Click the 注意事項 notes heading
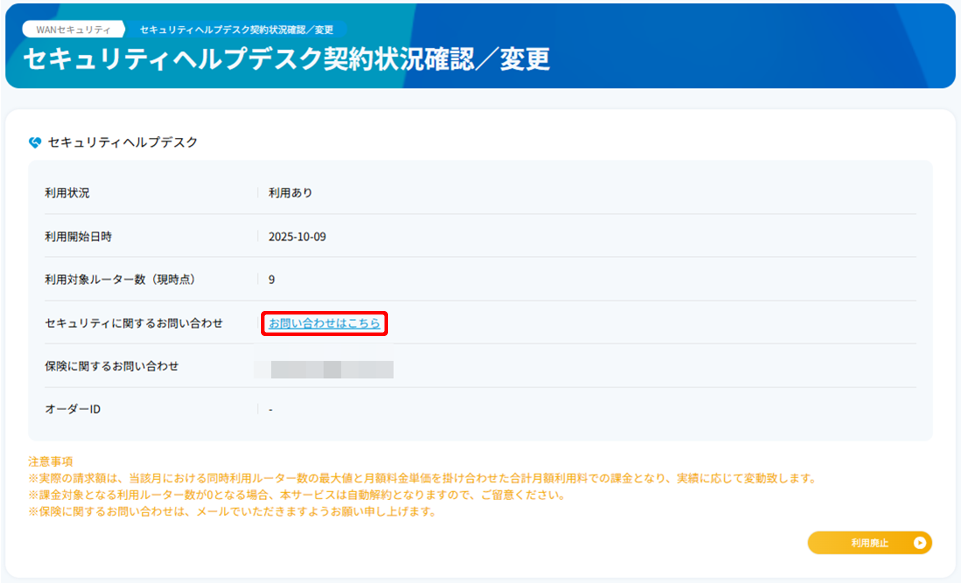963x584 pixels. (51, 462)
